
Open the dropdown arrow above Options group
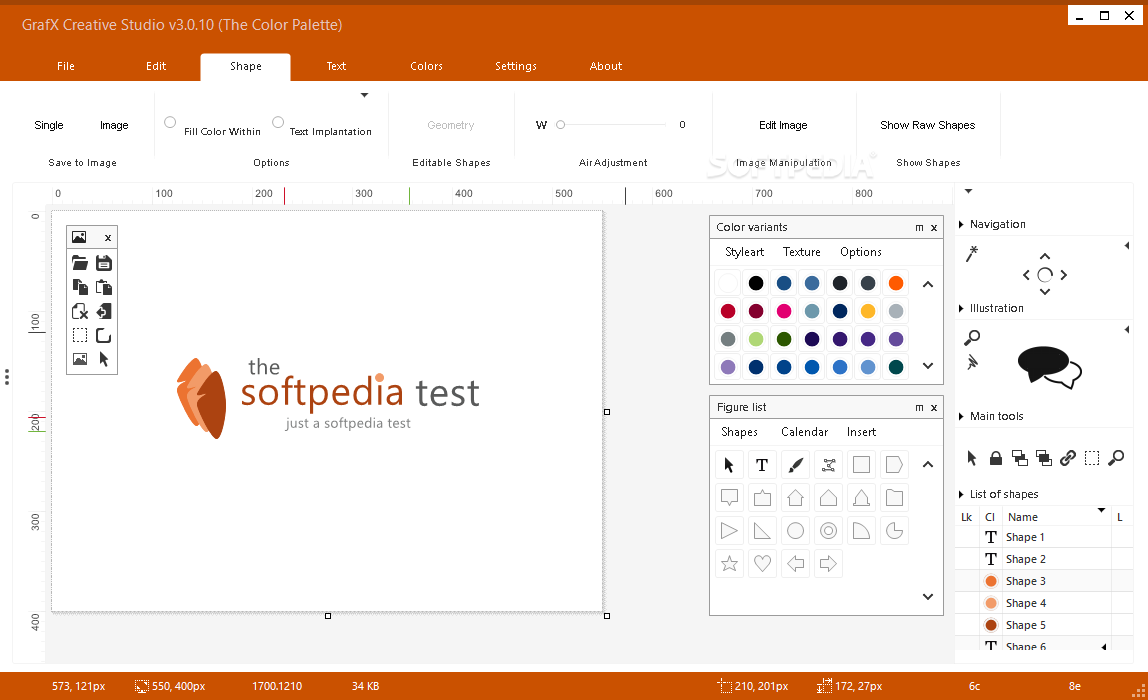[365, 95]
